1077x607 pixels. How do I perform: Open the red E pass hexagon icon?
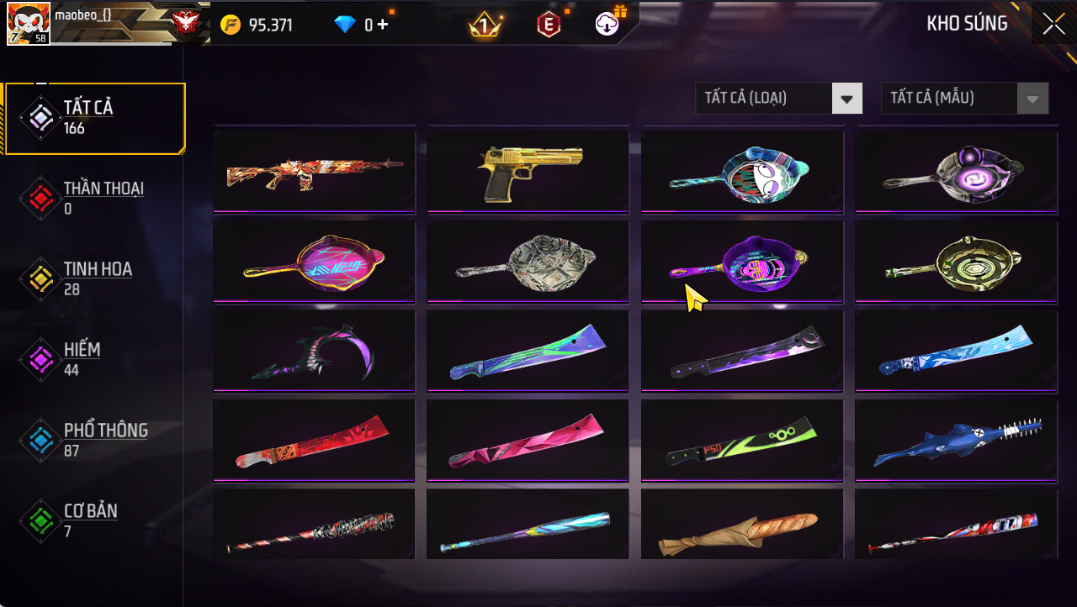click(x=548, y=25)
